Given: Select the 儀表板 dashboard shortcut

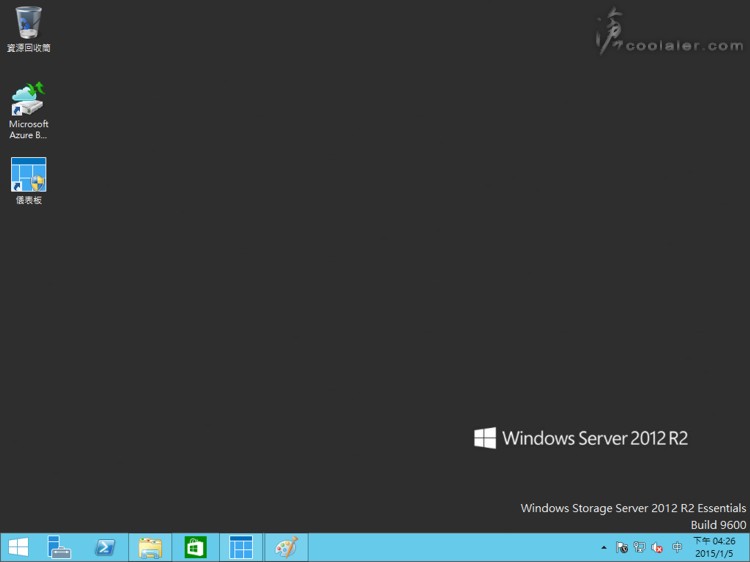Looking at the screenshot, I should pos(29,181).
